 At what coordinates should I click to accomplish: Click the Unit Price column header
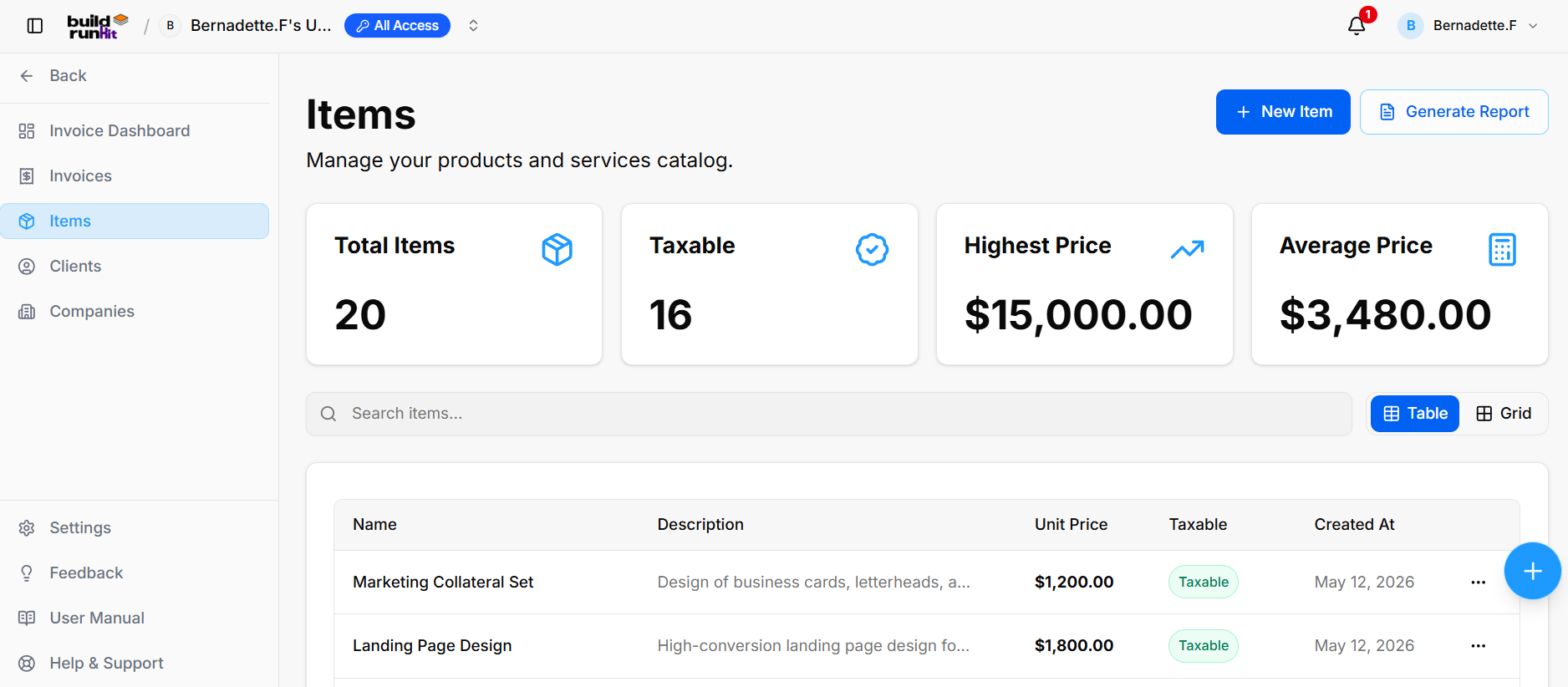tap(1071, 525)
